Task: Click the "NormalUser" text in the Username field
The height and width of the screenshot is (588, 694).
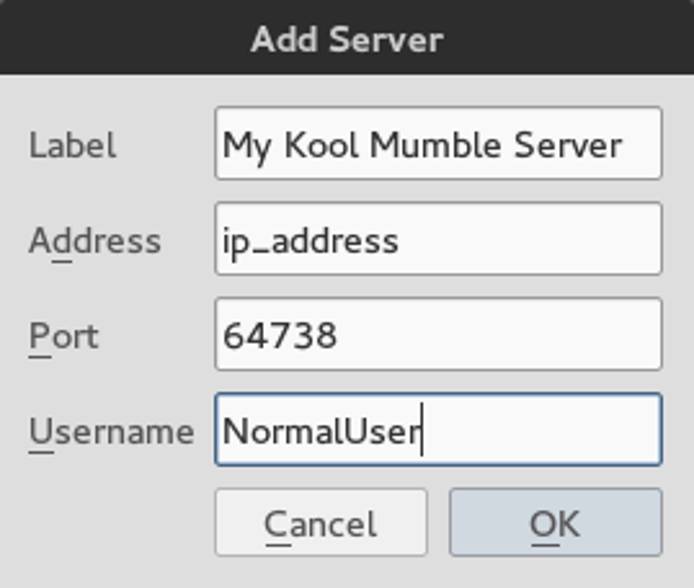Action: [322, 431]
